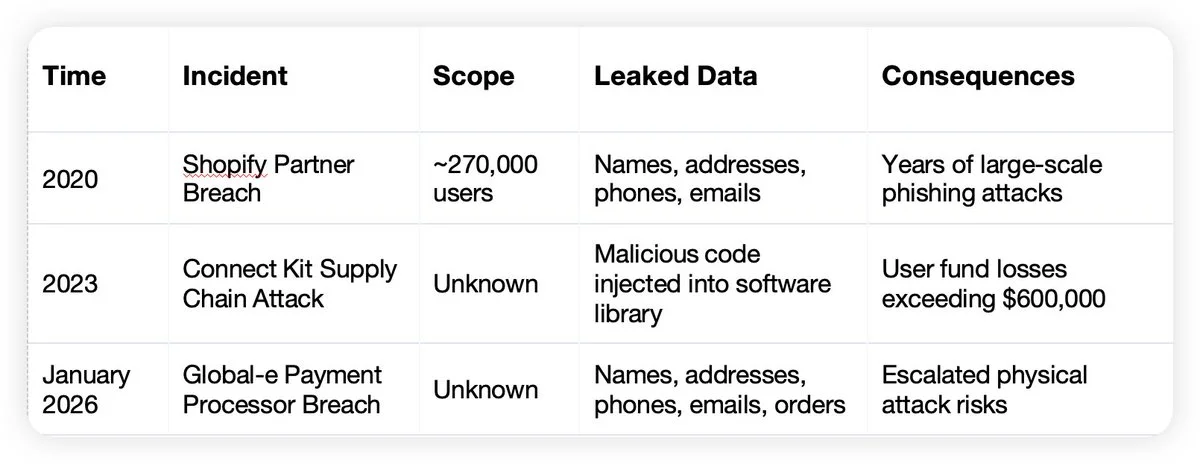1200x464 pixels.
Task: Click the Unknown scope cell for Global-e
Action: 485,390
